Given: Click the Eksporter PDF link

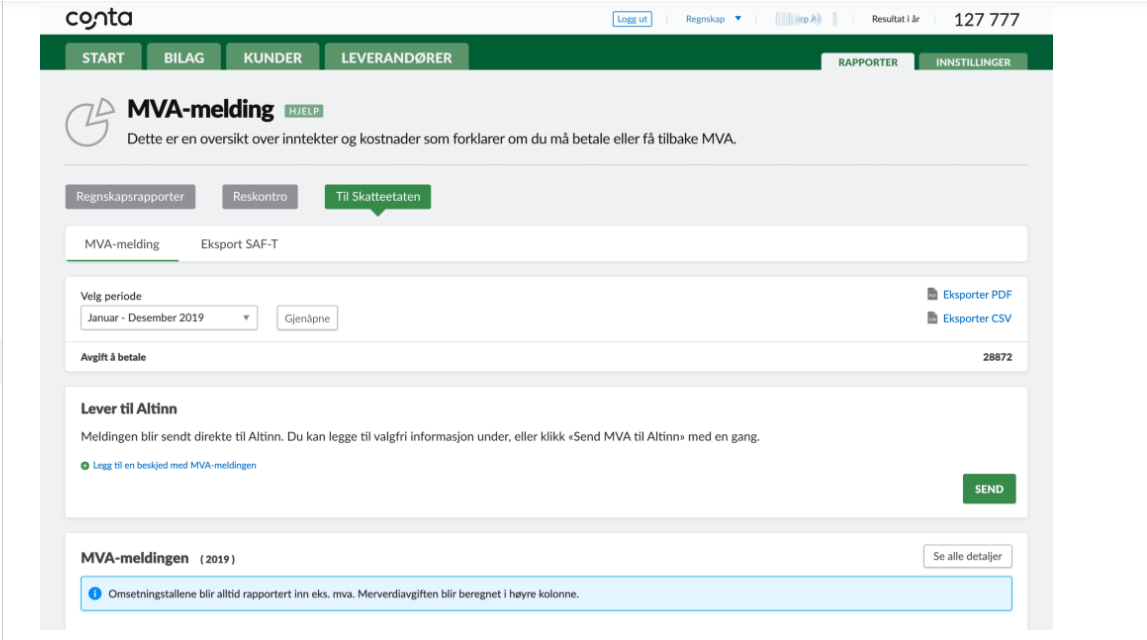Looking at the screenshot, I should 977,295.
